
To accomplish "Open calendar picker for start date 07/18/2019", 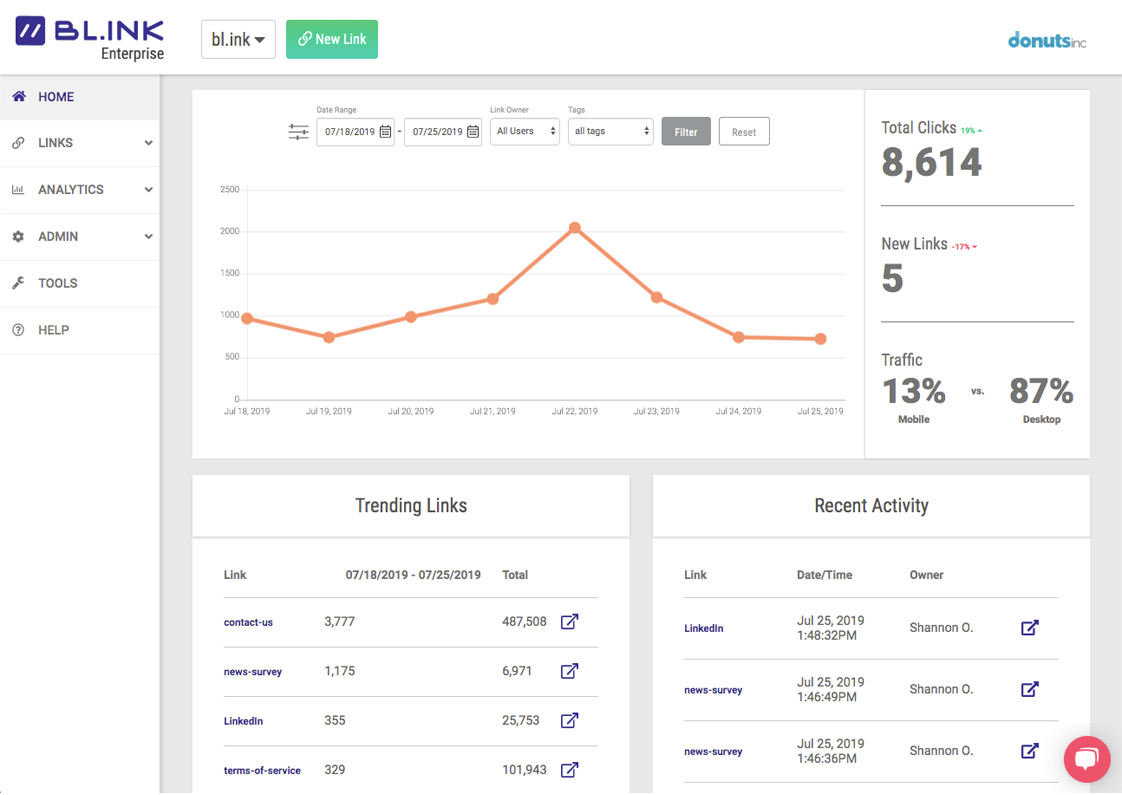I will (385, 132).
